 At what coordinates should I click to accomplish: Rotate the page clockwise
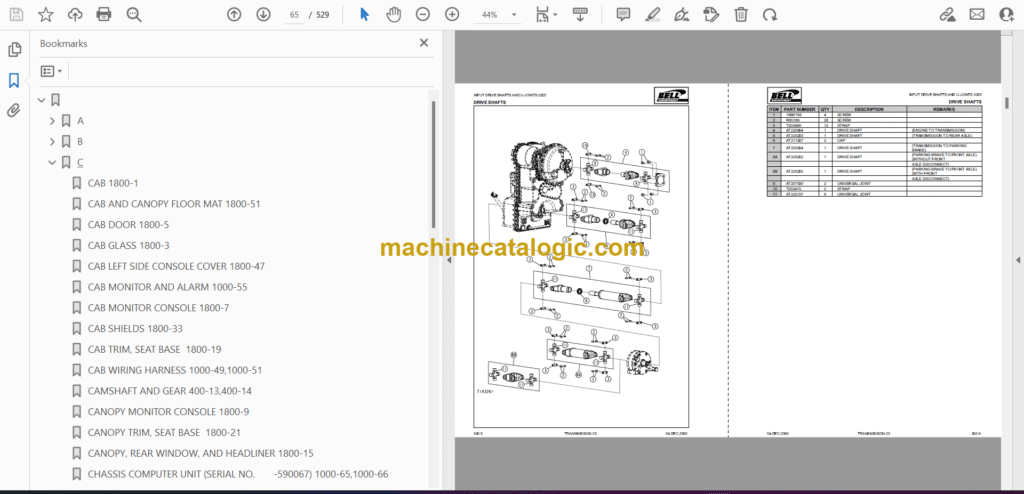tap(770, 14)
